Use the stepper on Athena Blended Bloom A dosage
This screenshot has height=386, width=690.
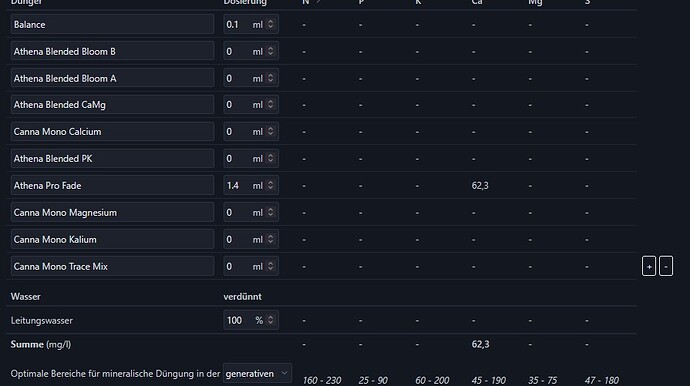(271, 78)
